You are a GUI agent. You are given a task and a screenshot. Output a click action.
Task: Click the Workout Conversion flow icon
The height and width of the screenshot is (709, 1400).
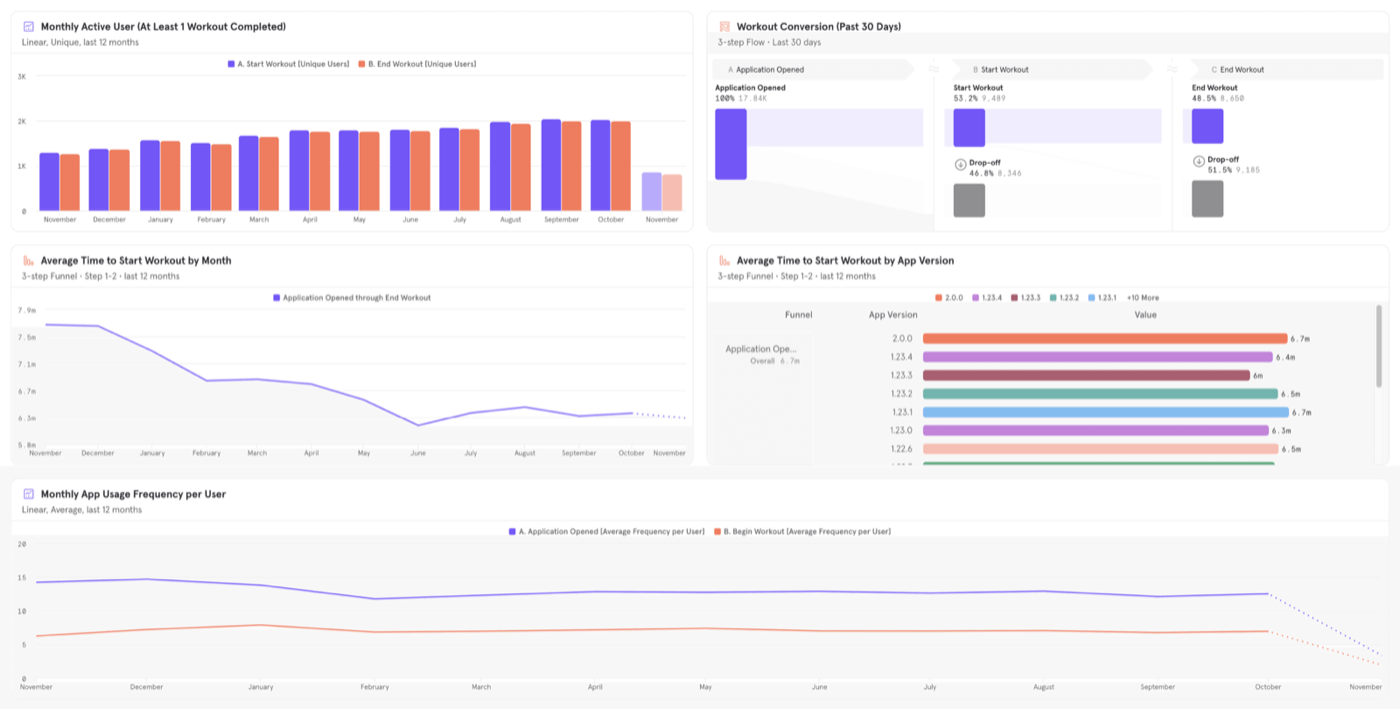[x=724, y=27]
